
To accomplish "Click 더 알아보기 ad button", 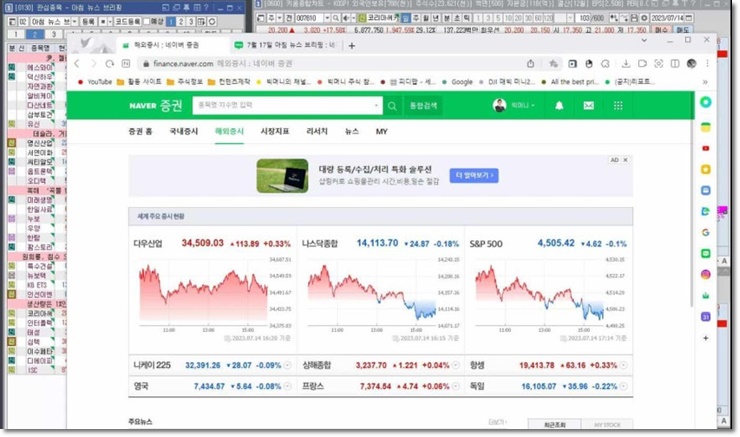I will [474, 175].
